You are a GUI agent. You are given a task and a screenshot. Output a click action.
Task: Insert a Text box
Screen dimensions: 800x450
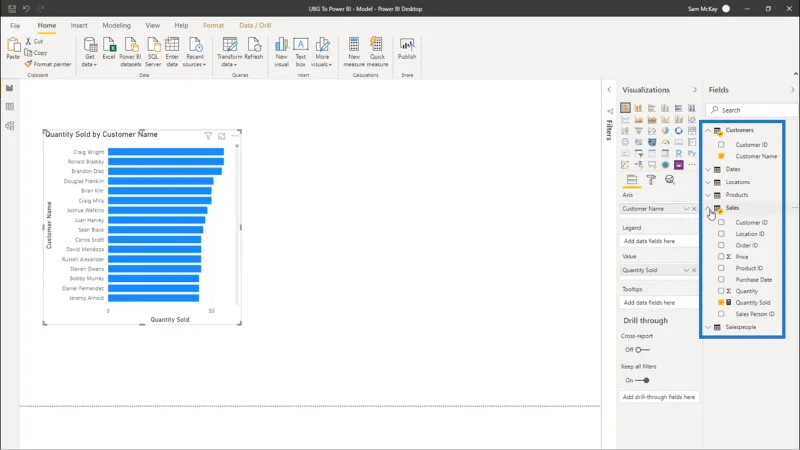(301, 52)
